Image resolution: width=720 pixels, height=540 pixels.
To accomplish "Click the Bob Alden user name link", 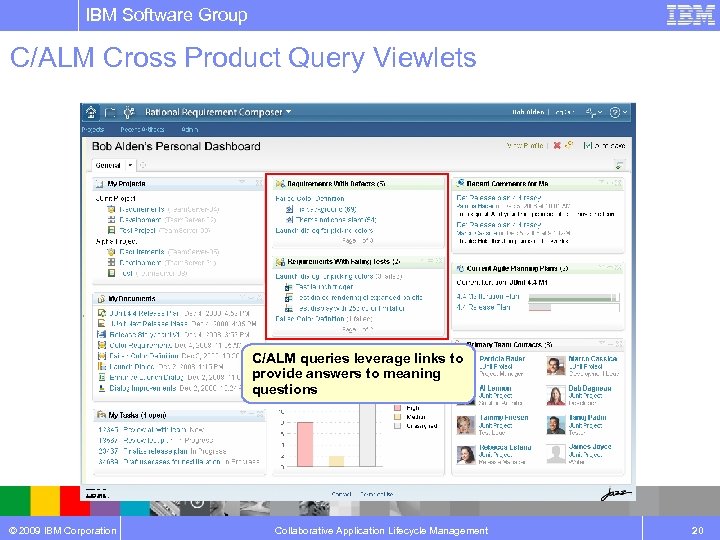I will coord(528,112).
